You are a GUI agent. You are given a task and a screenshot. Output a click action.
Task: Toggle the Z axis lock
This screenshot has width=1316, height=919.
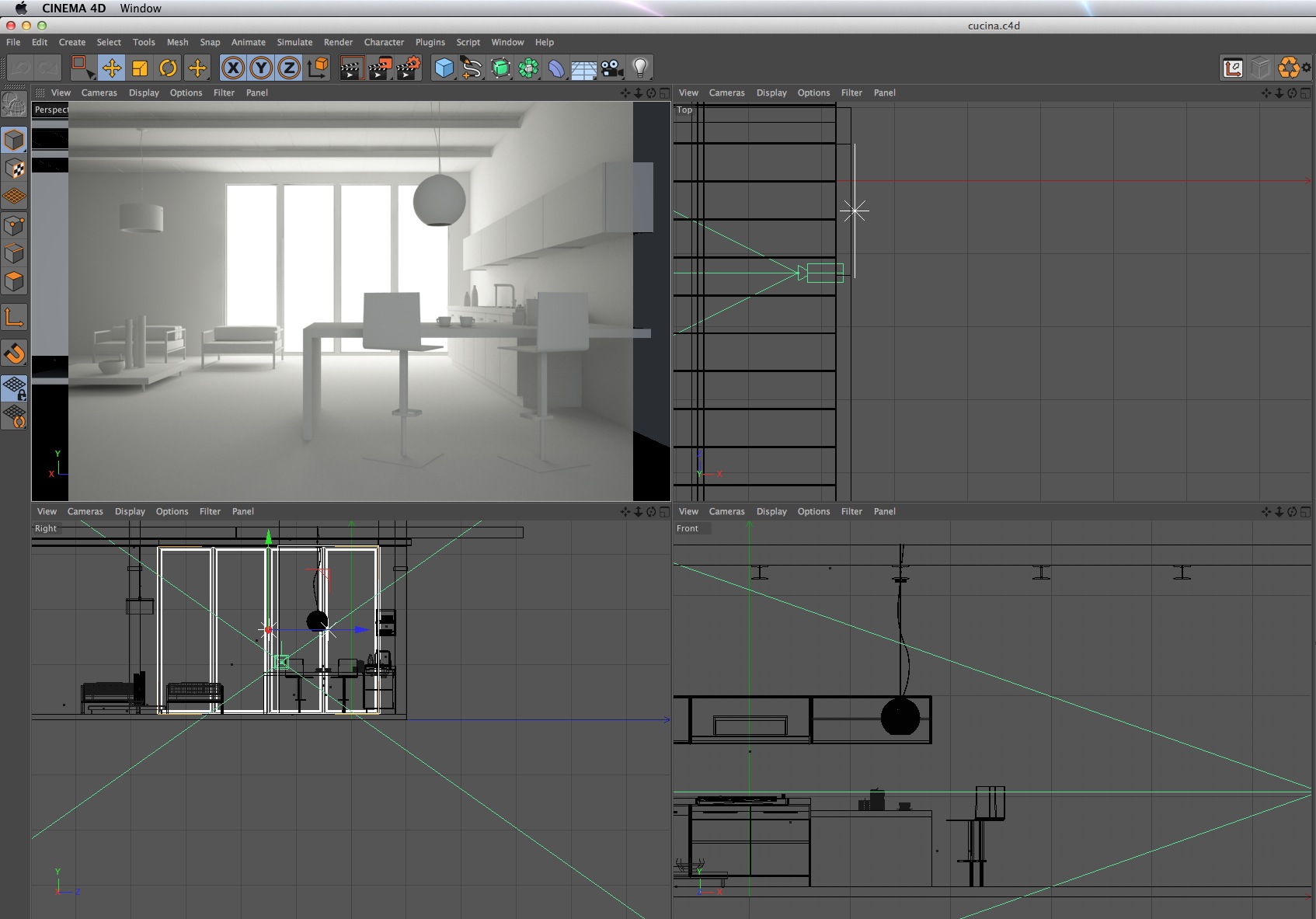click(x=289, y=68)
